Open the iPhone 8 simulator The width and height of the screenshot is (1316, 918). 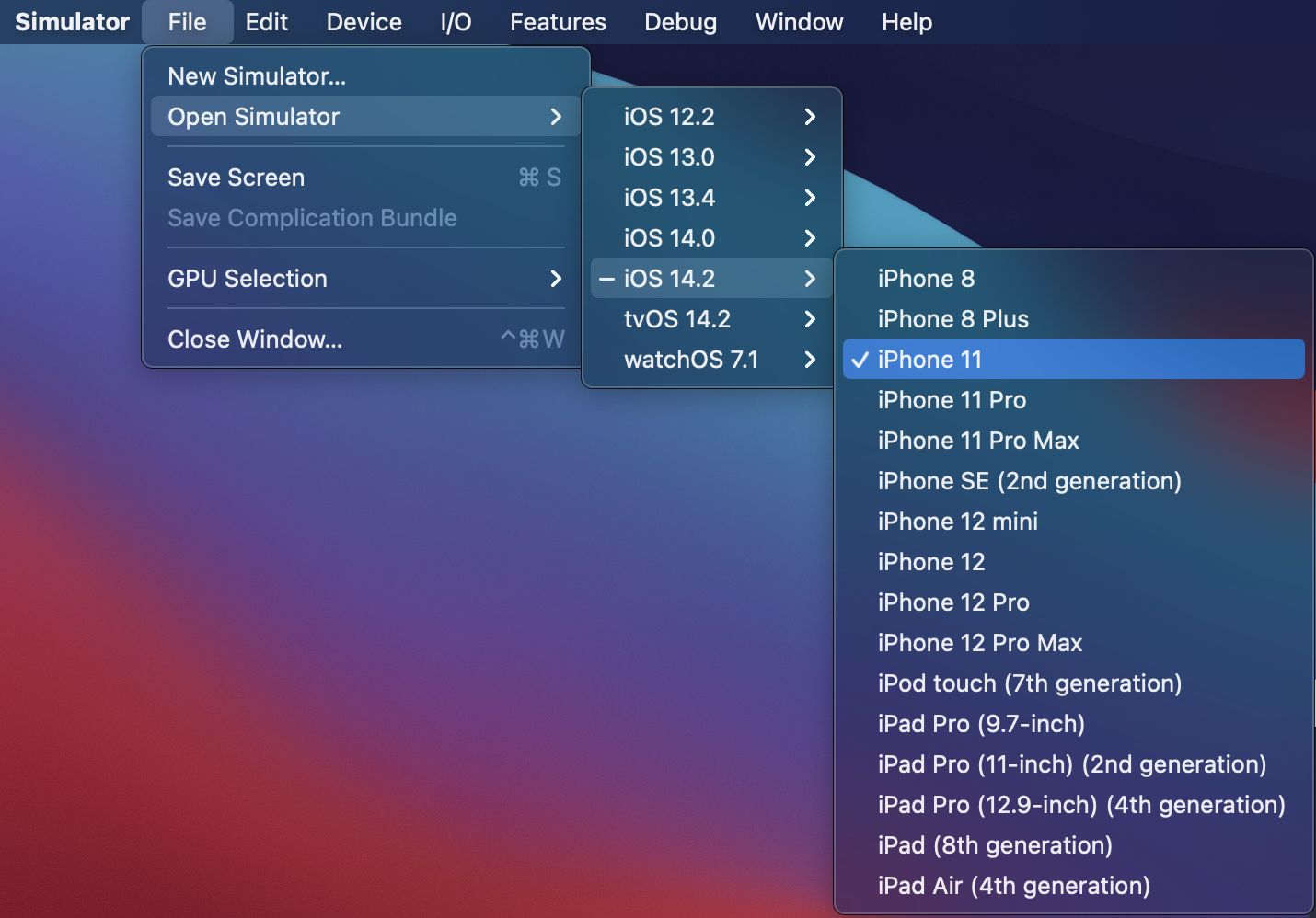tap(1074, 279)
